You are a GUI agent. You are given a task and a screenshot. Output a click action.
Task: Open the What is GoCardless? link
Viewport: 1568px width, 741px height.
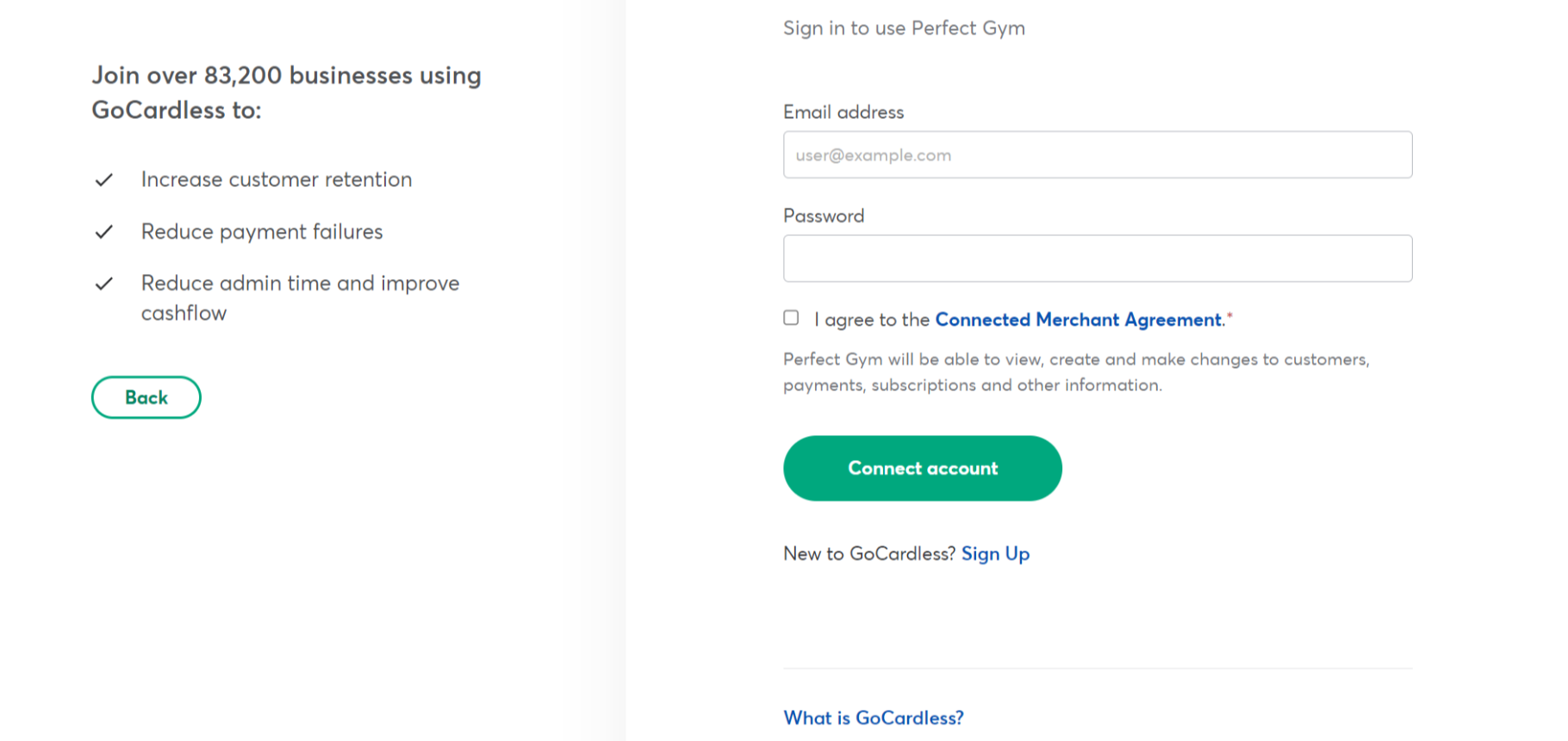[873, 718]
